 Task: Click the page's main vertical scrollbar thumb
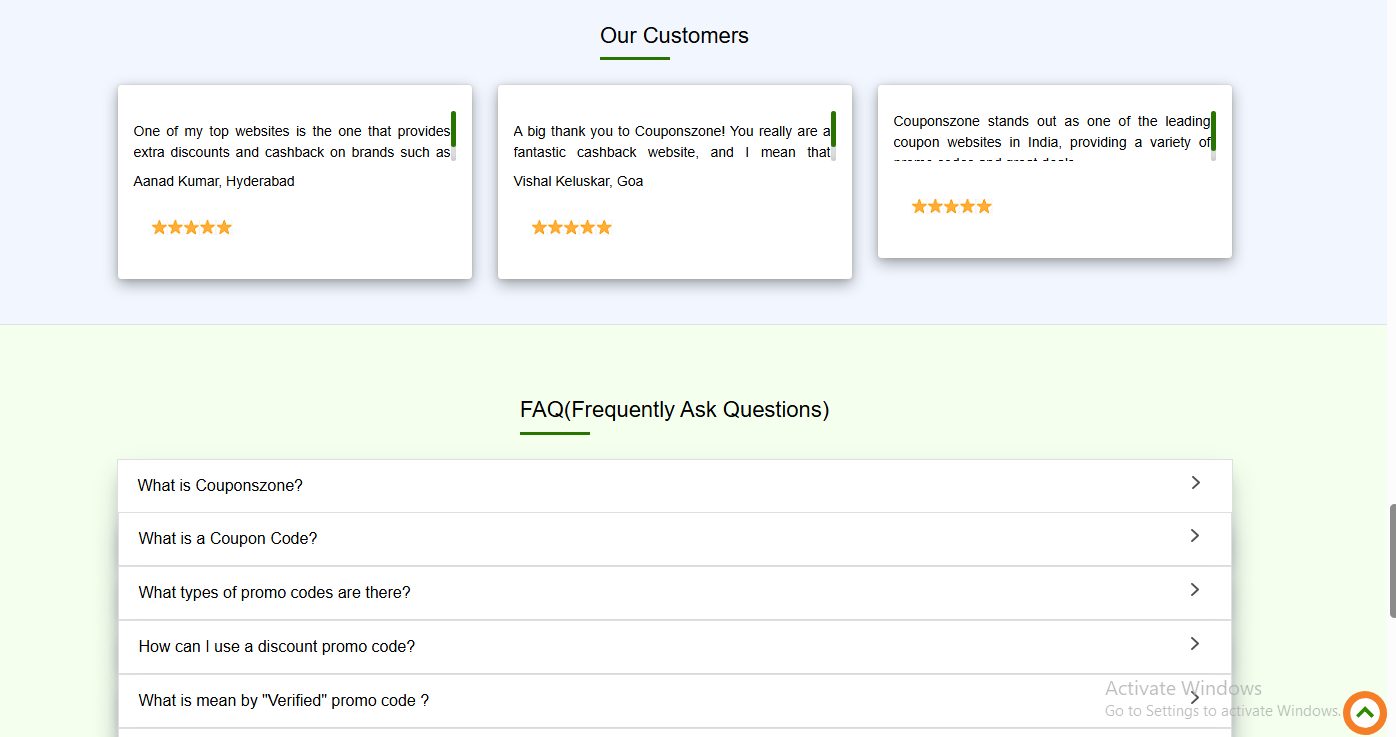click(x=1391, y=560)
